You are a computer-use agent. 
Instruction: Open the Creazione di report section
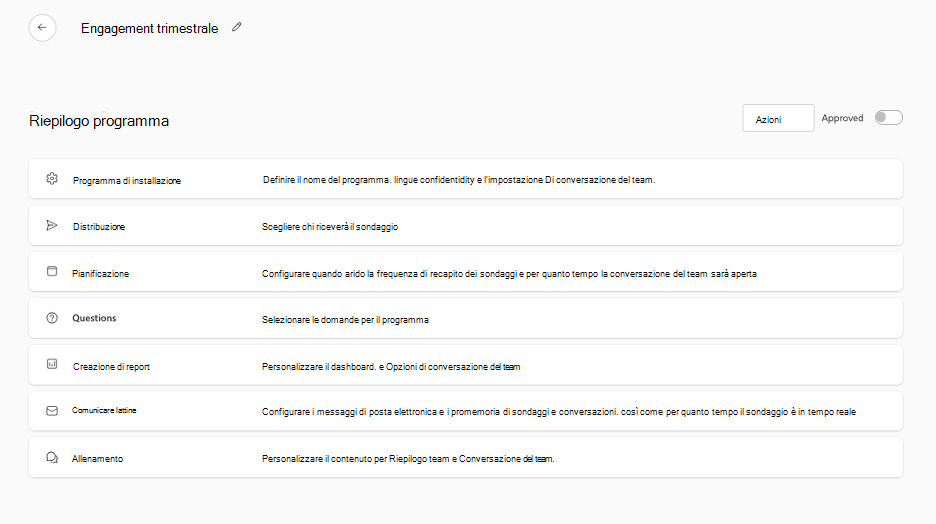pos(466,365)
